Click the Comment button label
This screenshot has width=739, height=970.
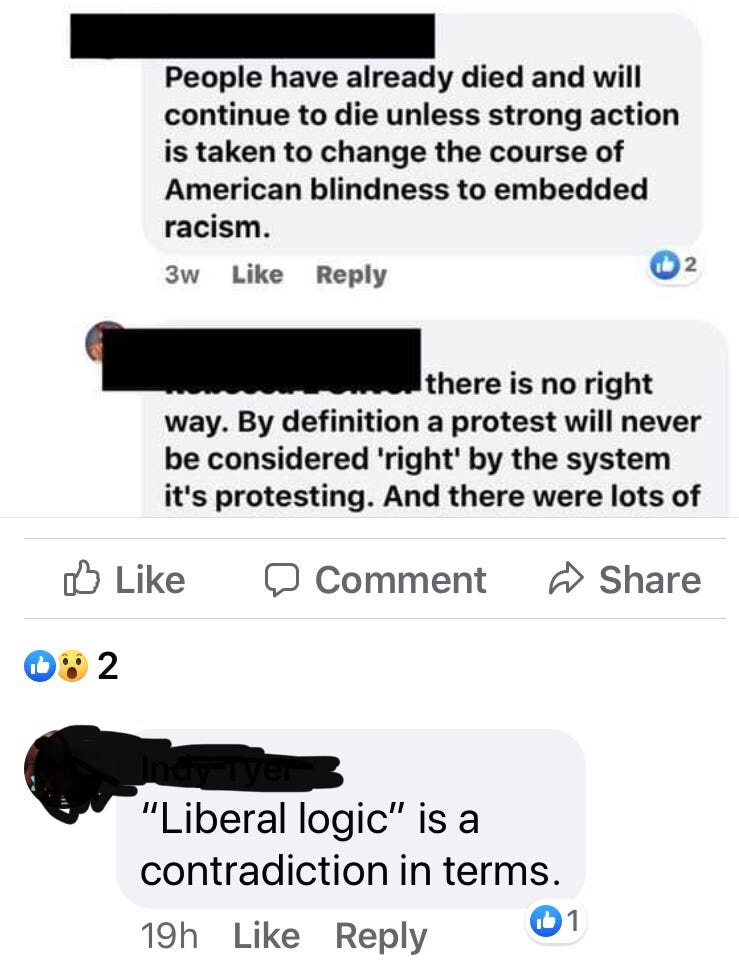tap(401, 580)
